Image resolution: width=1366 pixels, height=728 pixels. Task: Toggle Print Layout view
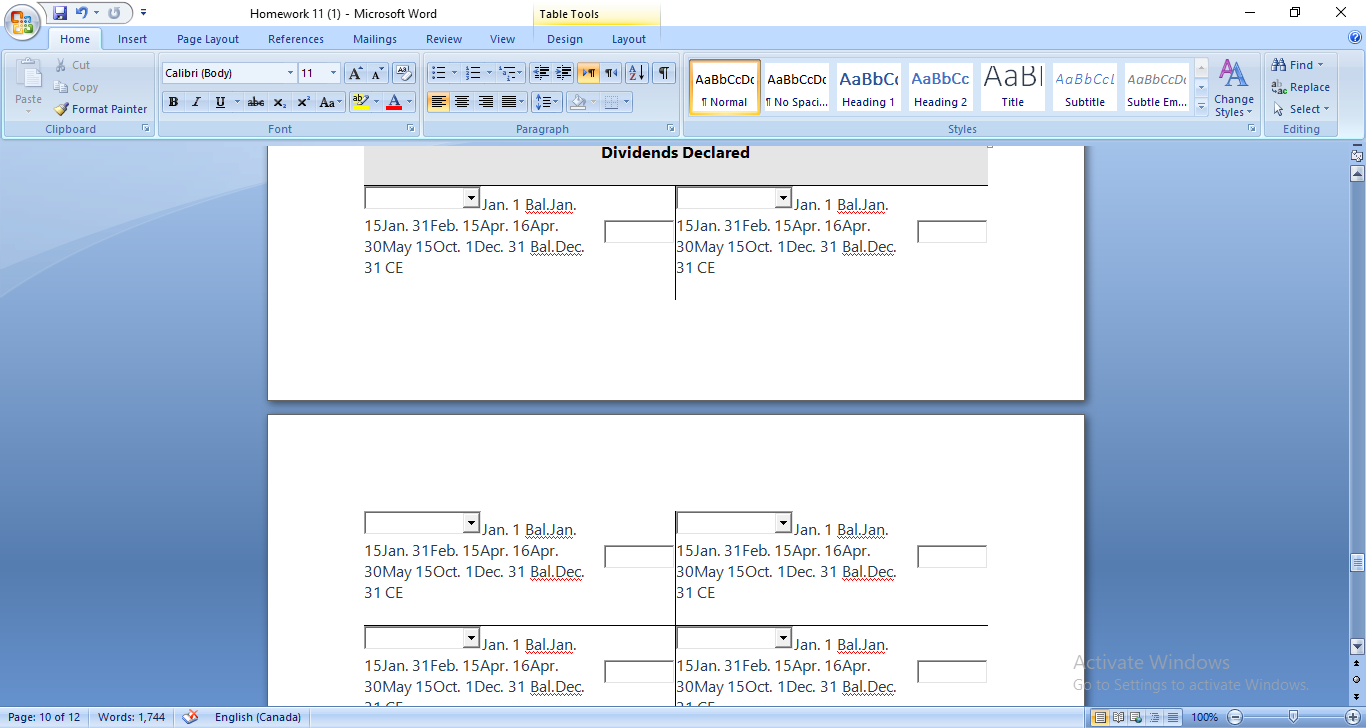tap(1100, 717)
